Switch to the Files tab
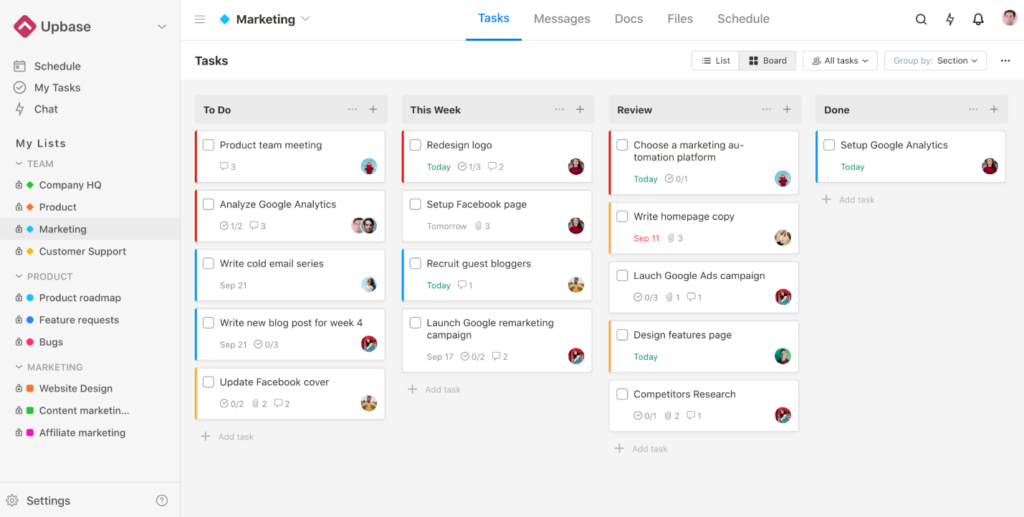The width and height of the screenshot is (1024, 517). coord(680,19)
